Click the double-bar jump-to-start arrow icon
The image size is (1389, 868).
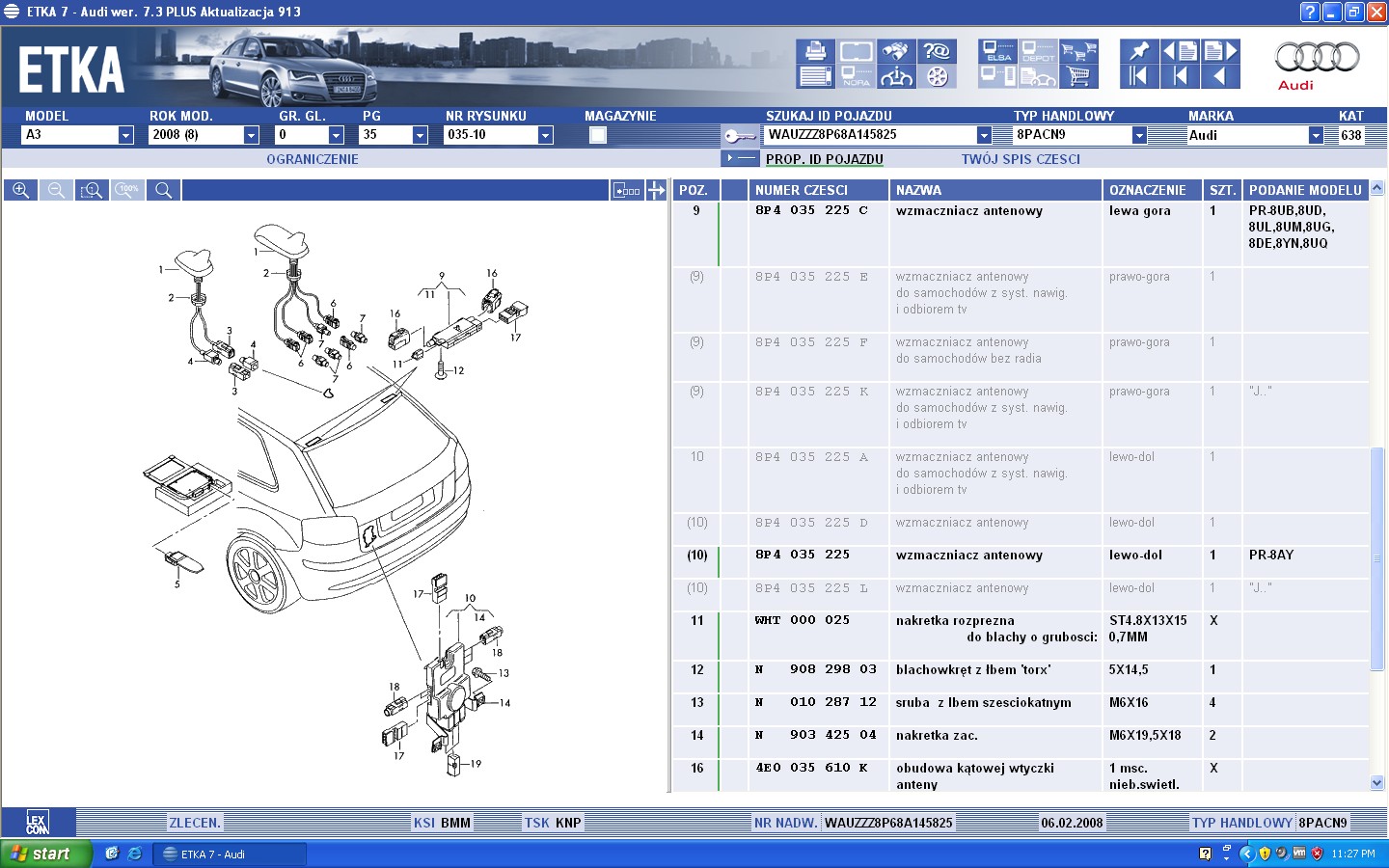1139,76
